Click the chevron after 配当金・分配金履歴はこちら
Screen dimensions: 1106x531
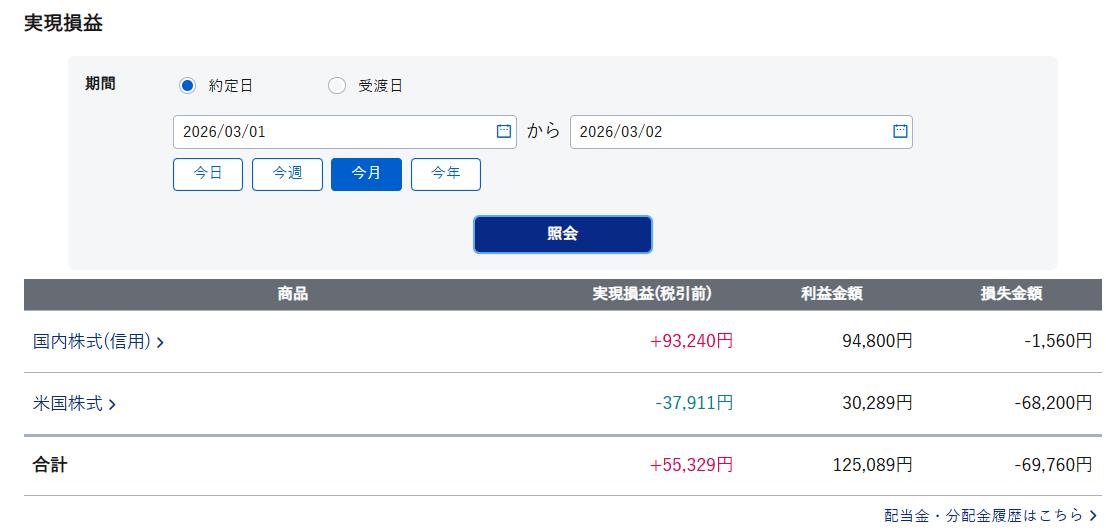[x=1092, y=516]
